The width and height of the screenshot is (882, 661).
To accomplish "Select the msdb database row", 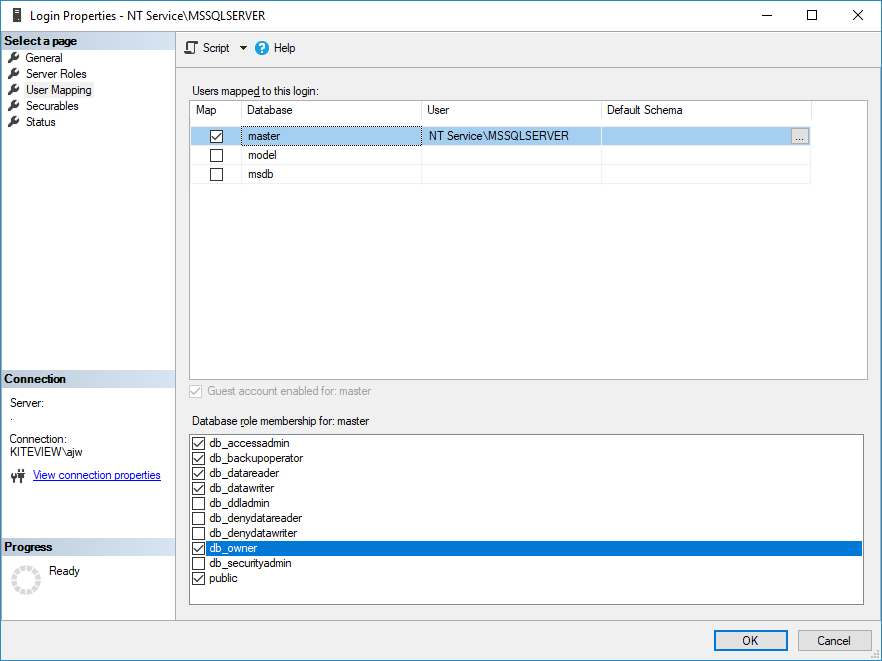I will pyautogui.click(x=500, y=174).
